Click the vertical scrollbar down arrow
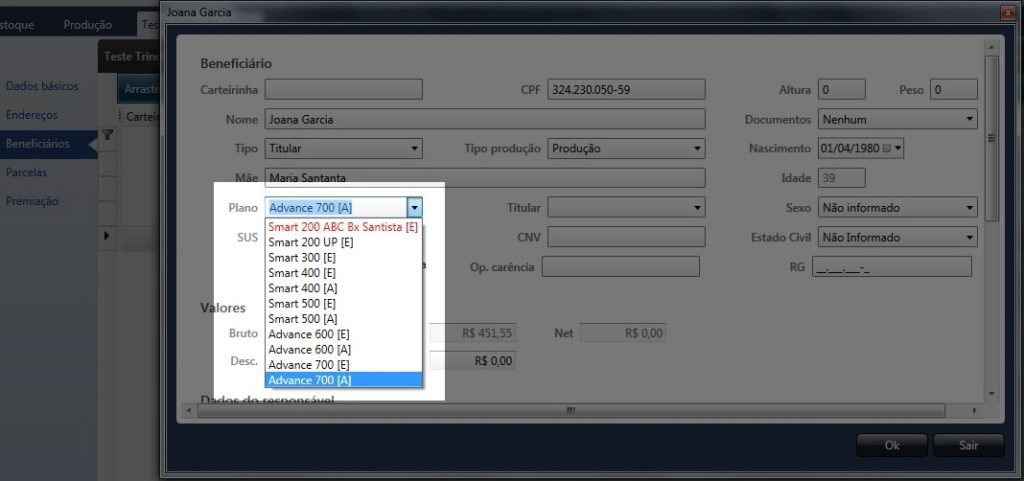1024x481 pixels. [x=991, y=394]
